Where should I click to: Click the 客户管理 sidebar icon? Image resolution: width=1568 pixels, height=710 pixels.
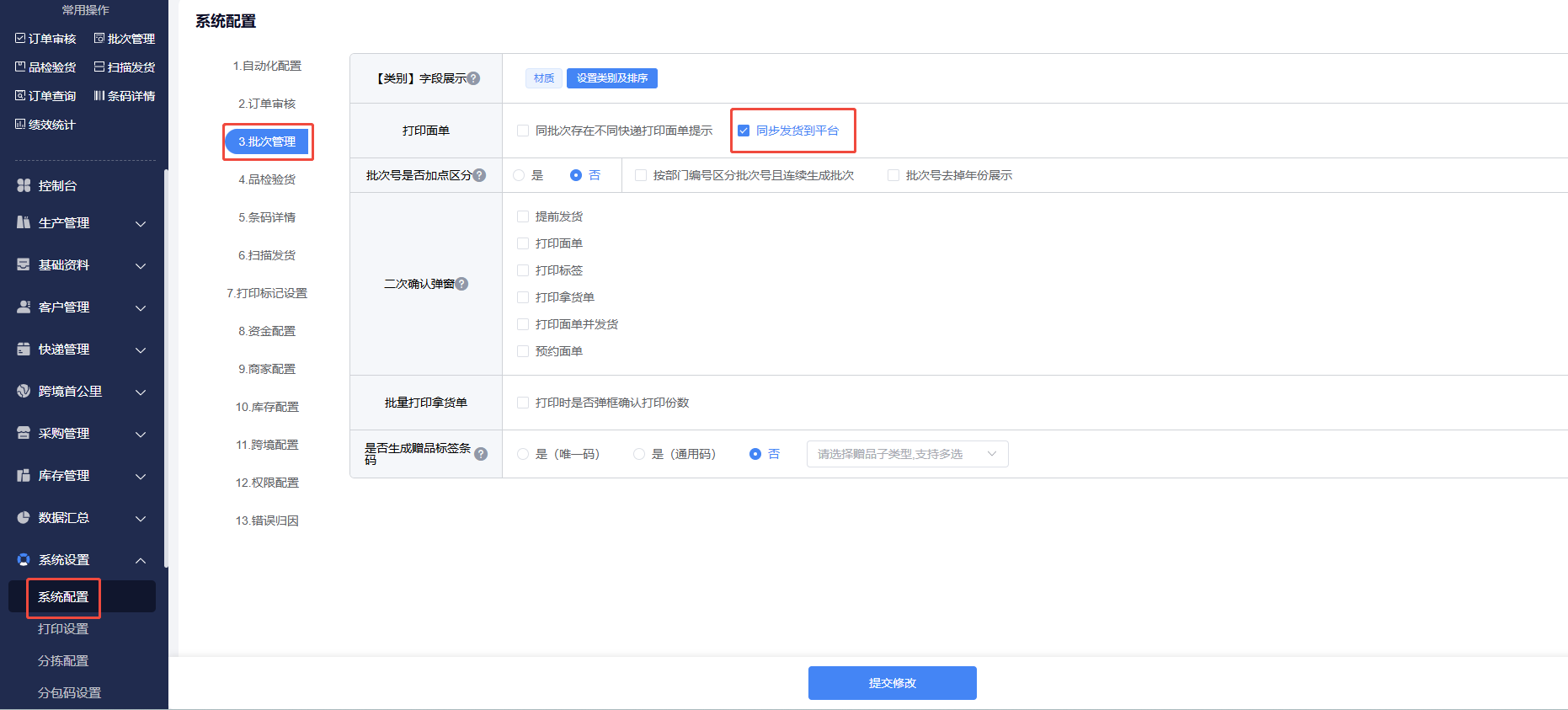[x=24, y=307]
